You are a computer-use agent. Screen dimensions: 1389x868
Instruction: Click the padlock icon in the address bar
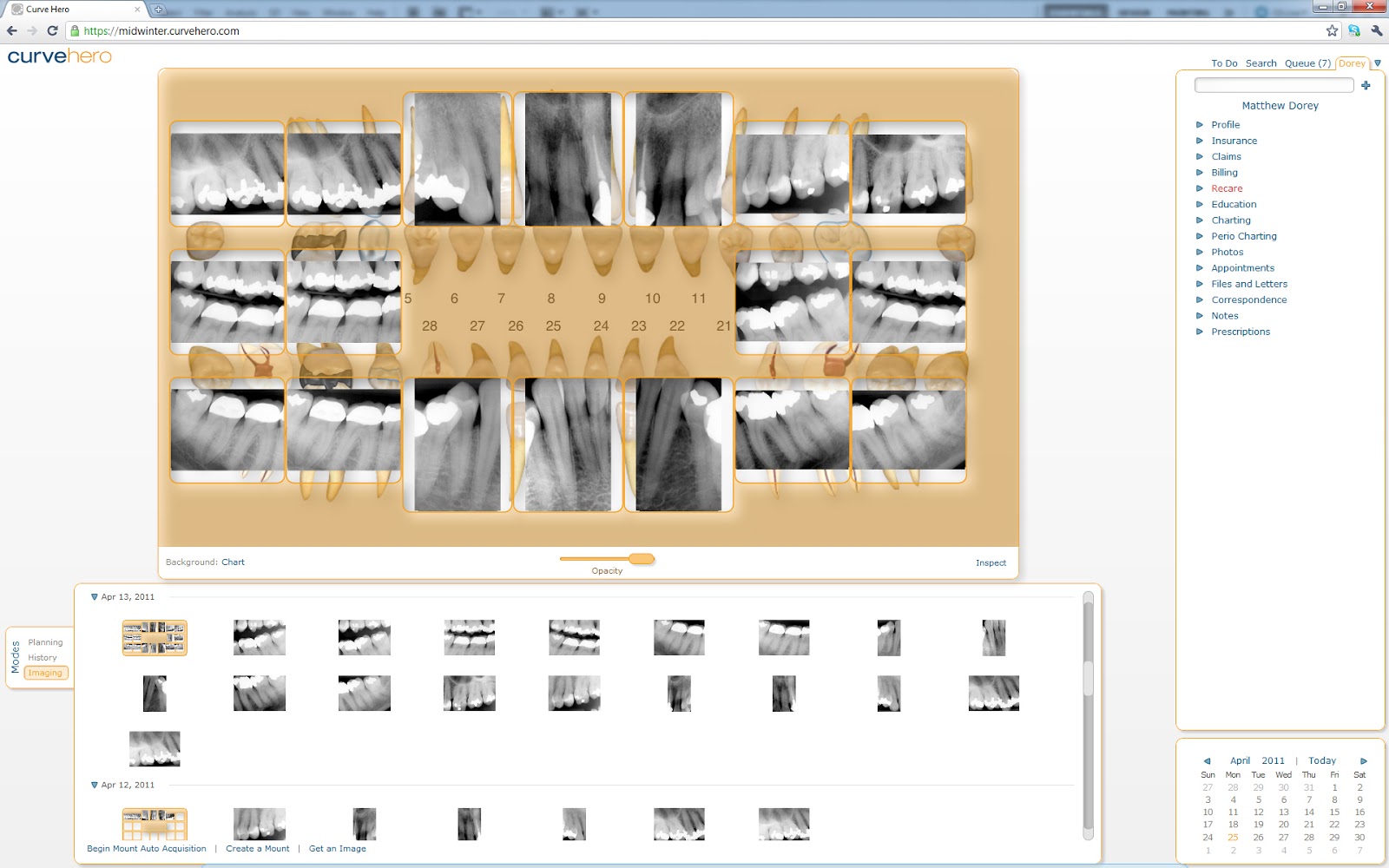click(75, 29)
